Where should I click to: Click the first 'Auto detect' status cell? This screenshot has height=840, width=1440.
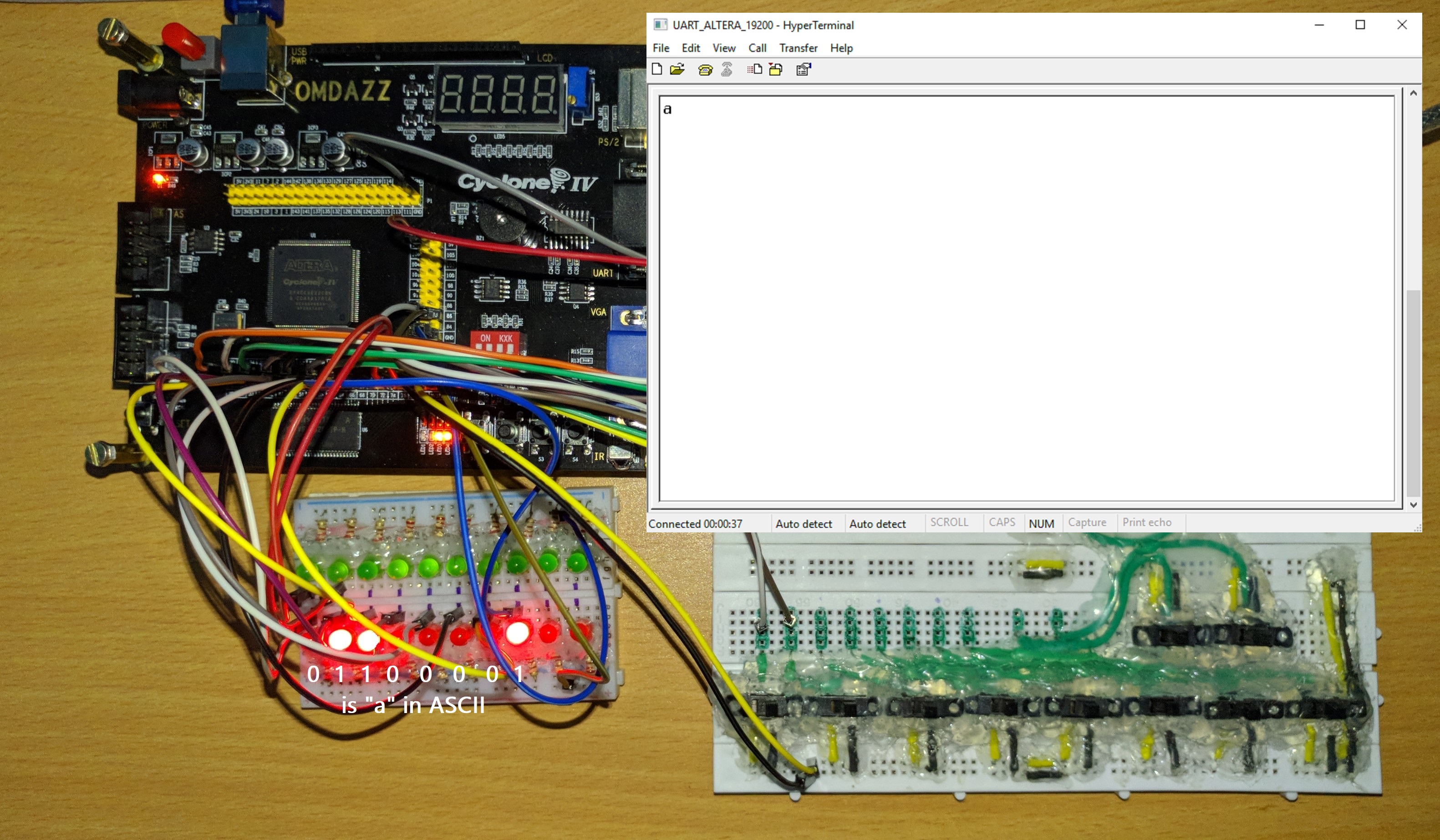pyautogui.click(x=804, y=524)
